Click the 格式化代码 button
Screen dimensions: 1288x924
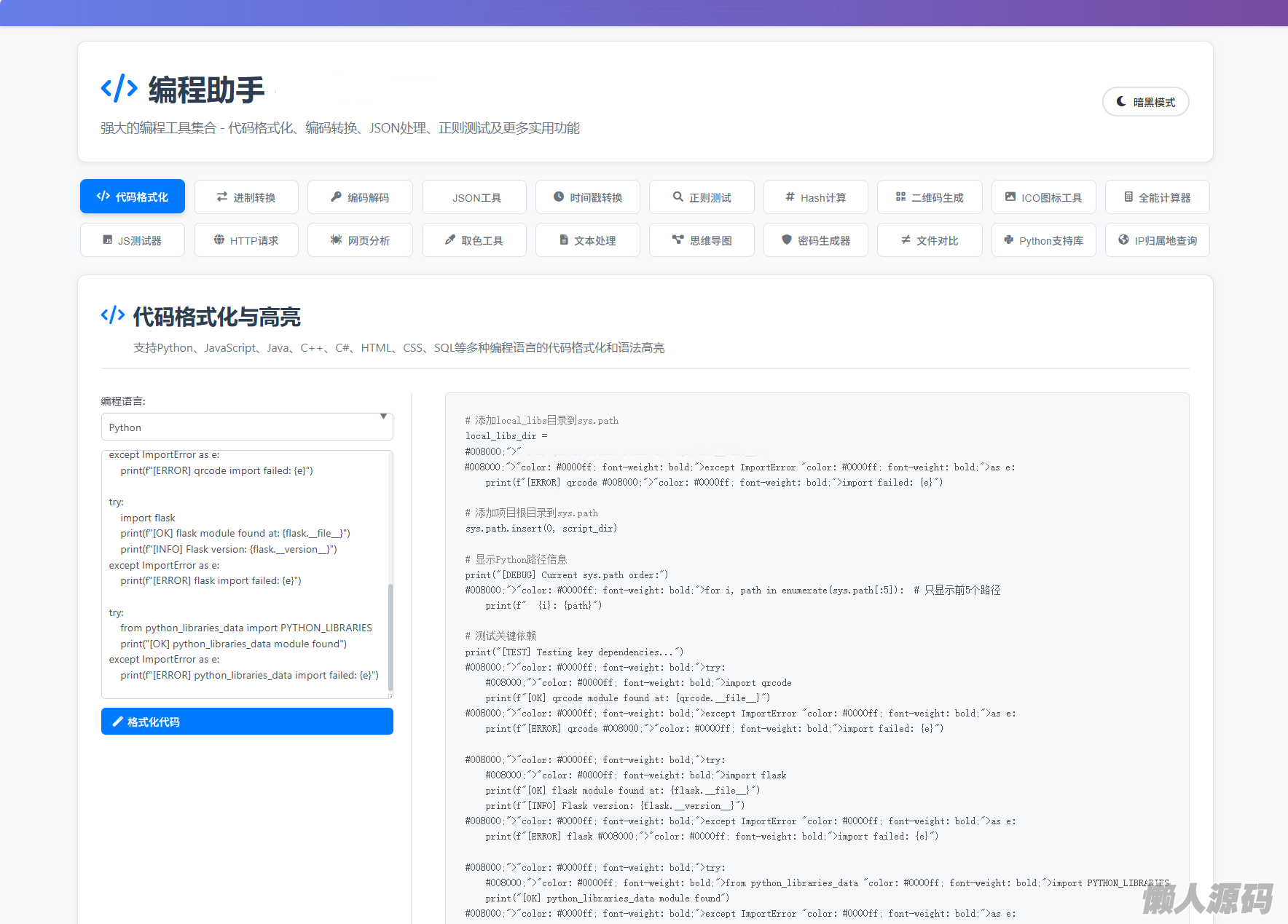click(247, 722)
